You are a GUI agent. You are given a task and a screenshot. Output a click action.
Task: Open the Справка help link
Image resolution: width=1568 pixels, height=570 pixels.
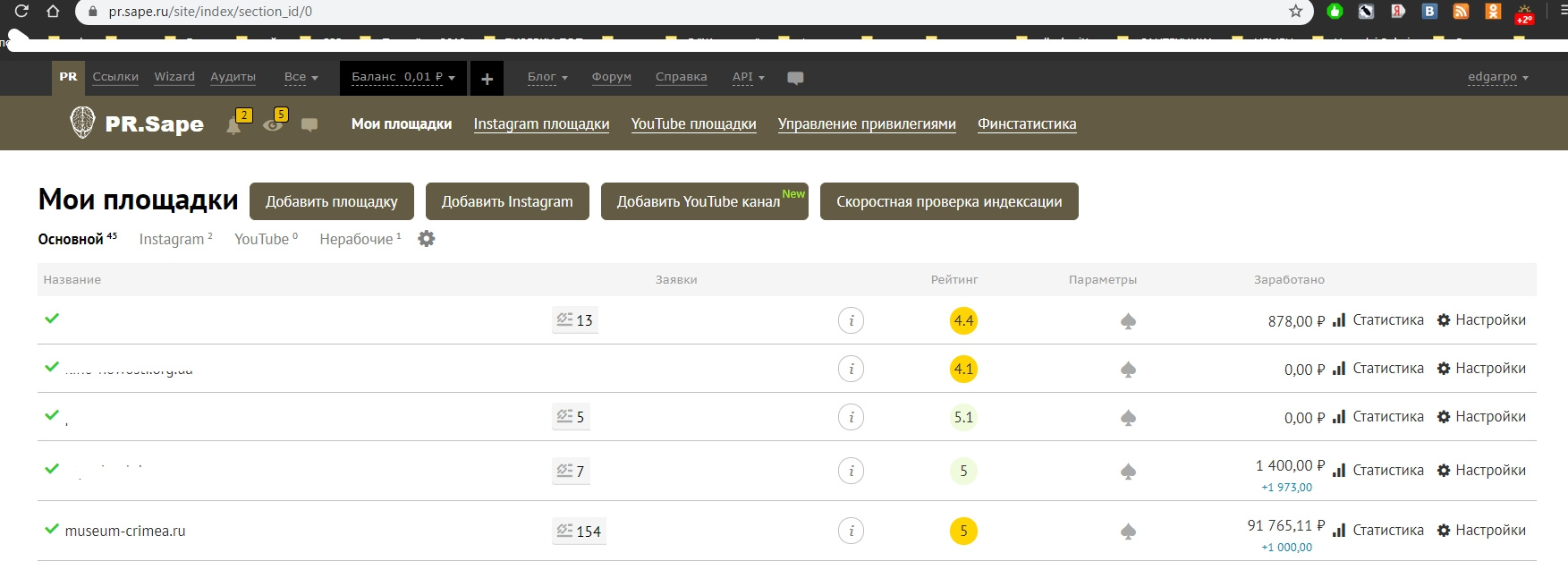(x=682, y=77)
